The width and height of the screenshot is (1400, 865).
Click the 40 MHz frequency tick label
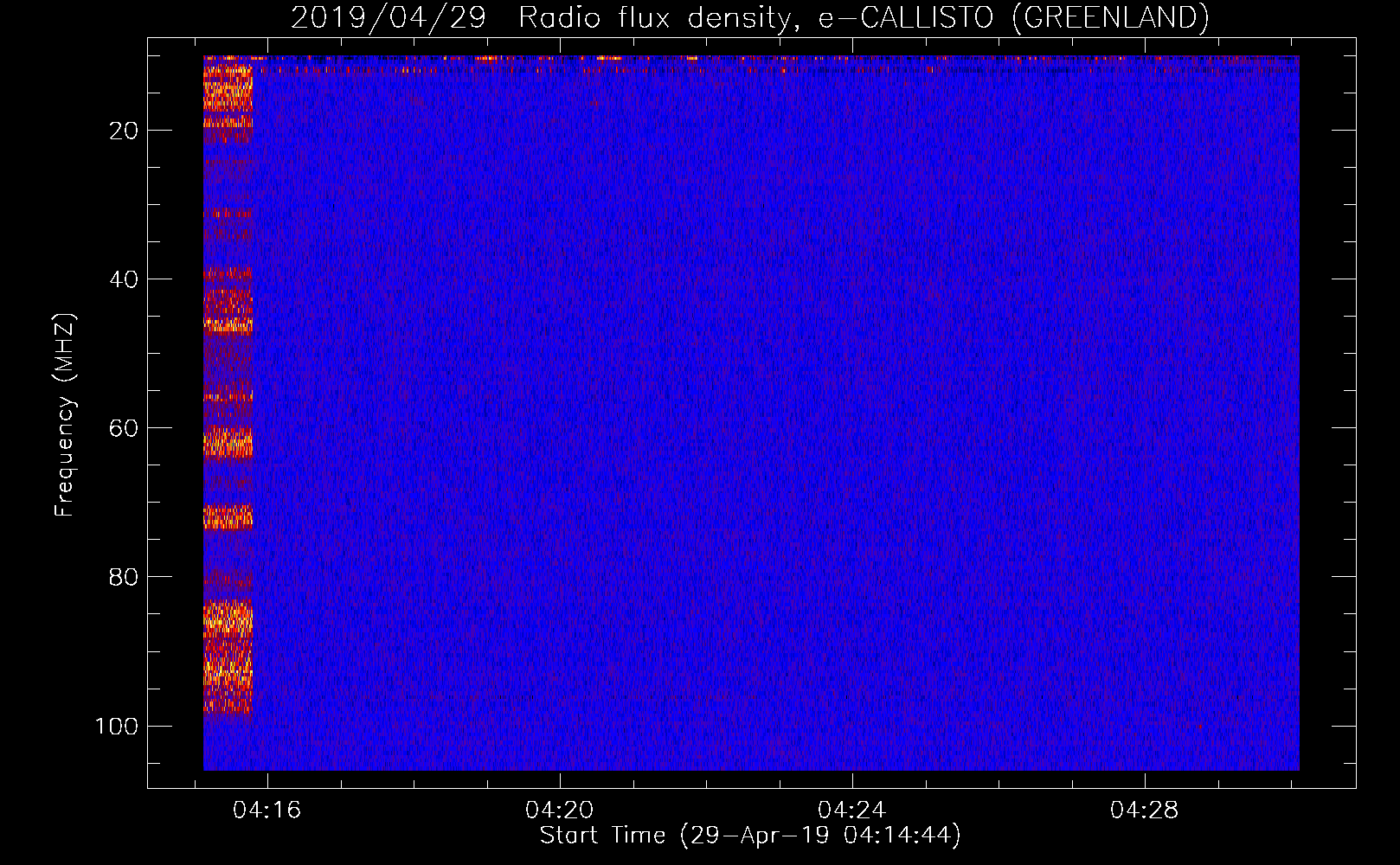[x=124, y=279]
